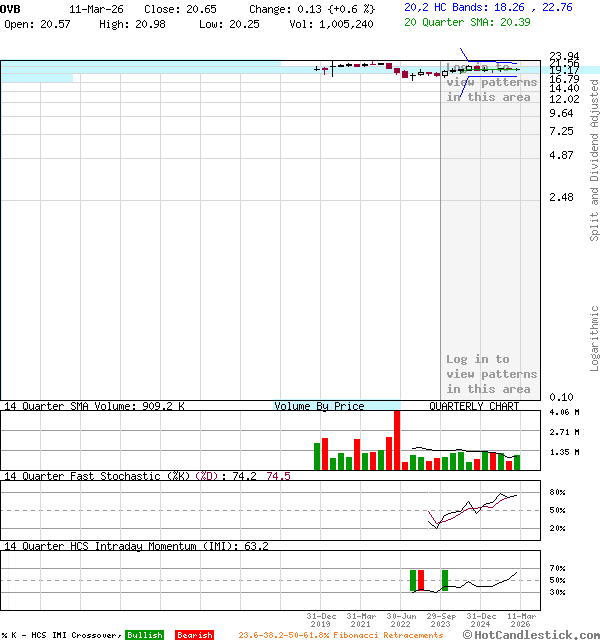Click the first green IMI crossover bar

click(413, 580)
